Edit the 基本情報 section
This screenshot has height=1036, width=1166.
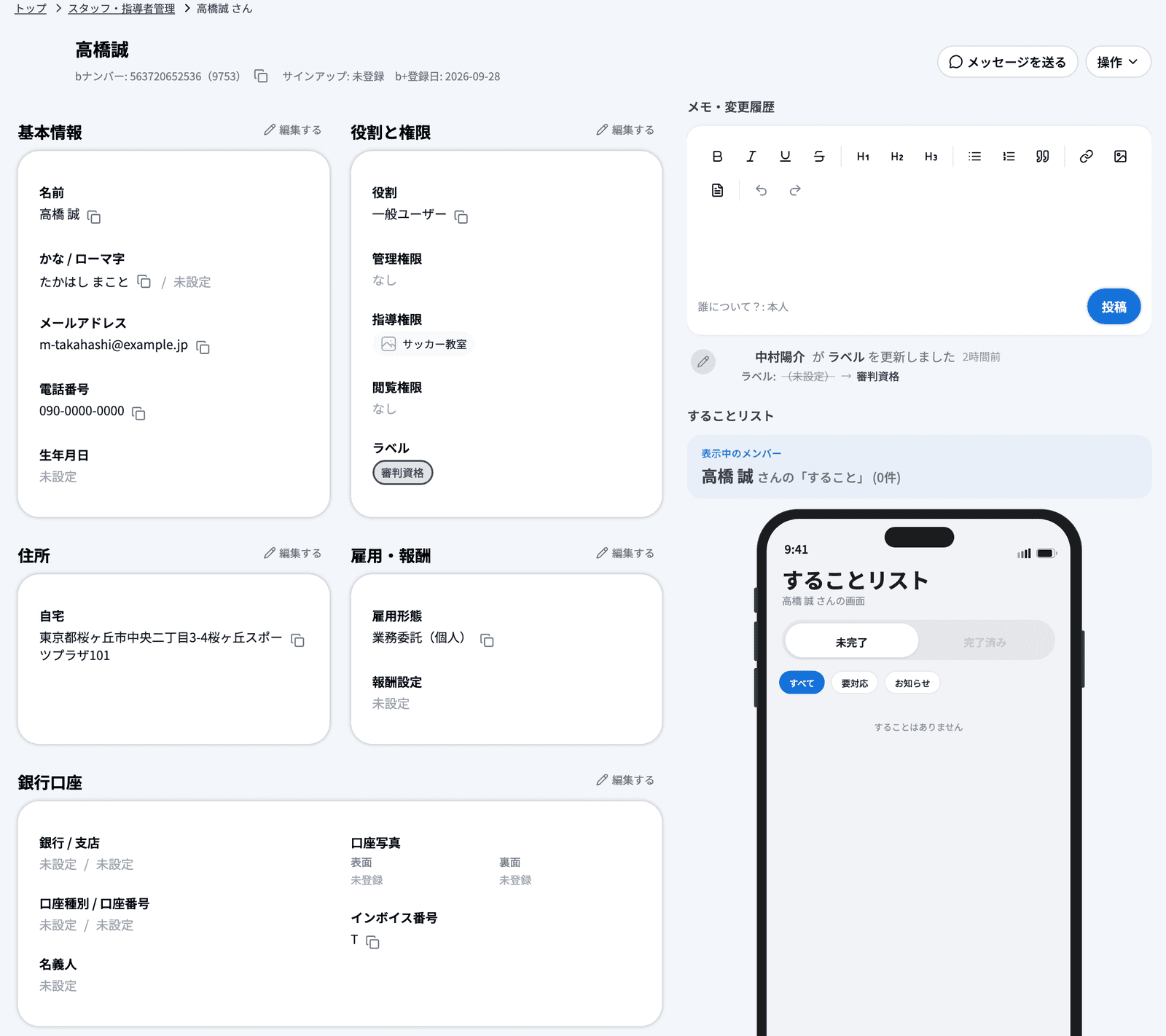[x=293, y=130]
